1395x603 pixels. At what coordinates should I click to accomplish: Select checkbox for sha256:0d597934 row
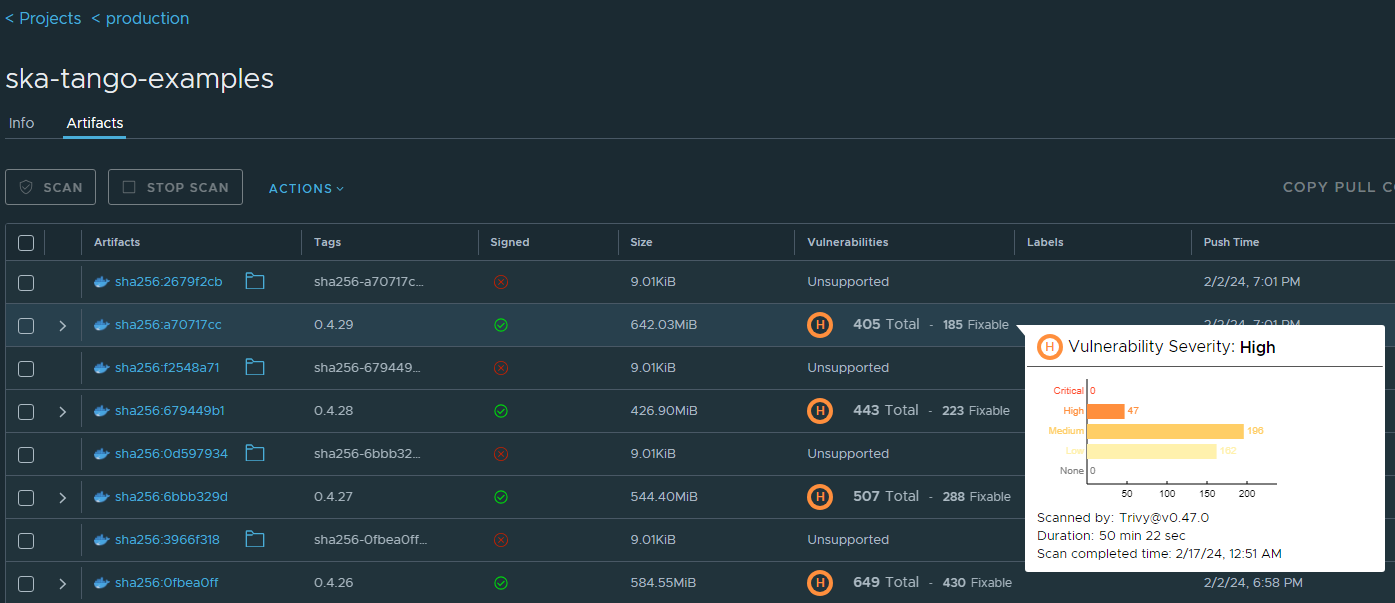point(26,455)
